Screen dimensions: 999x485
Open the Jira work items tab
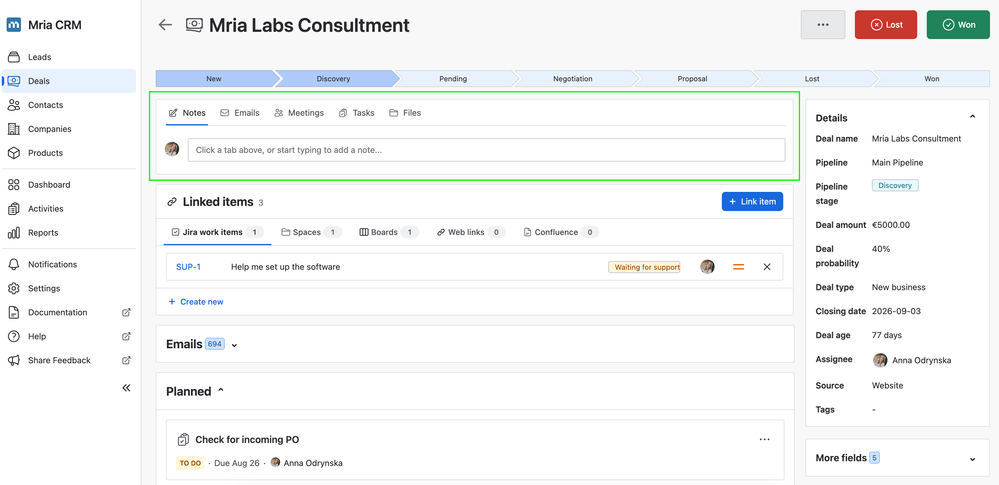[x=218, y=232]
